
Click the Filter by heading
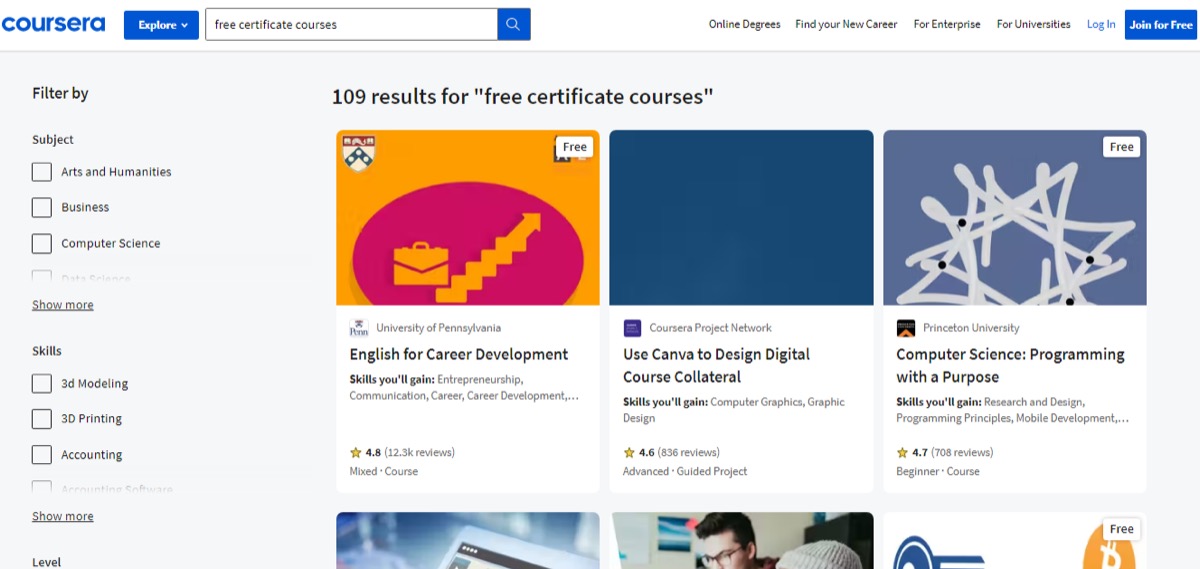click(x=60, y=93)
